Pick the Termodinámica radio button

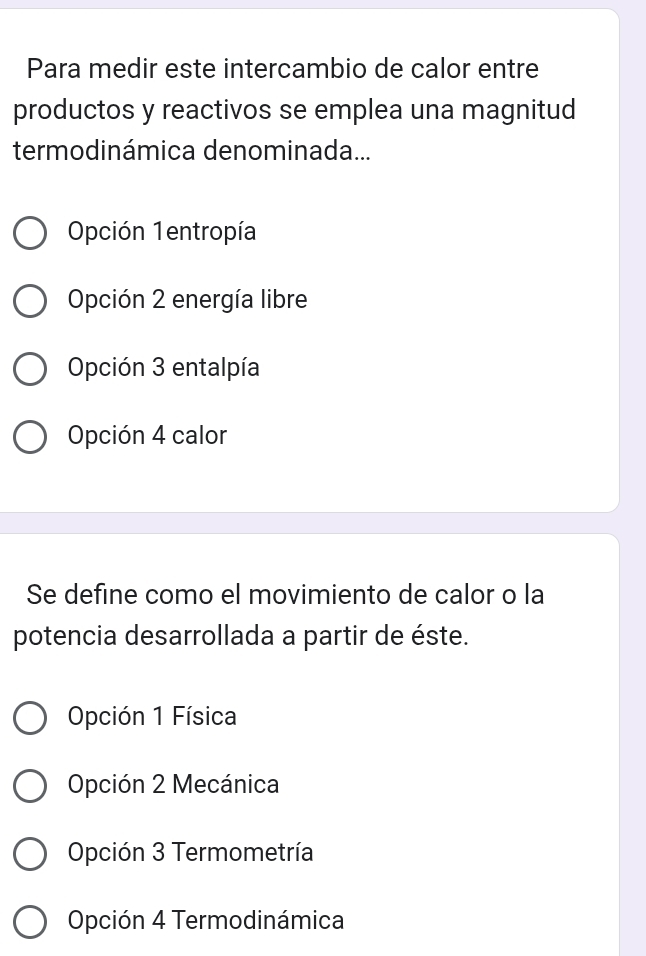pyautogui.click(x=30, y=921)
